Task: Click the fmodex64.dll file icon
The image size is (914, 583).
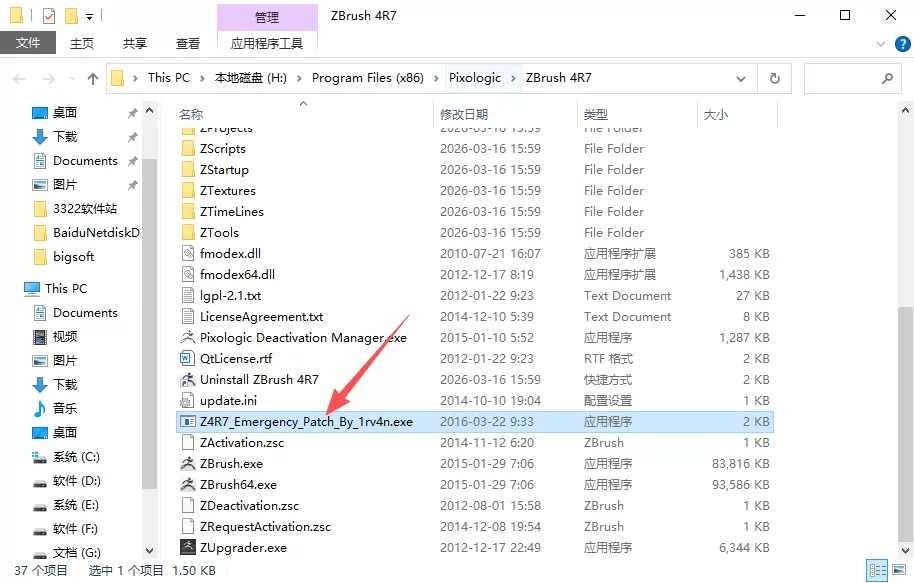Action: [x=188, y=275]
